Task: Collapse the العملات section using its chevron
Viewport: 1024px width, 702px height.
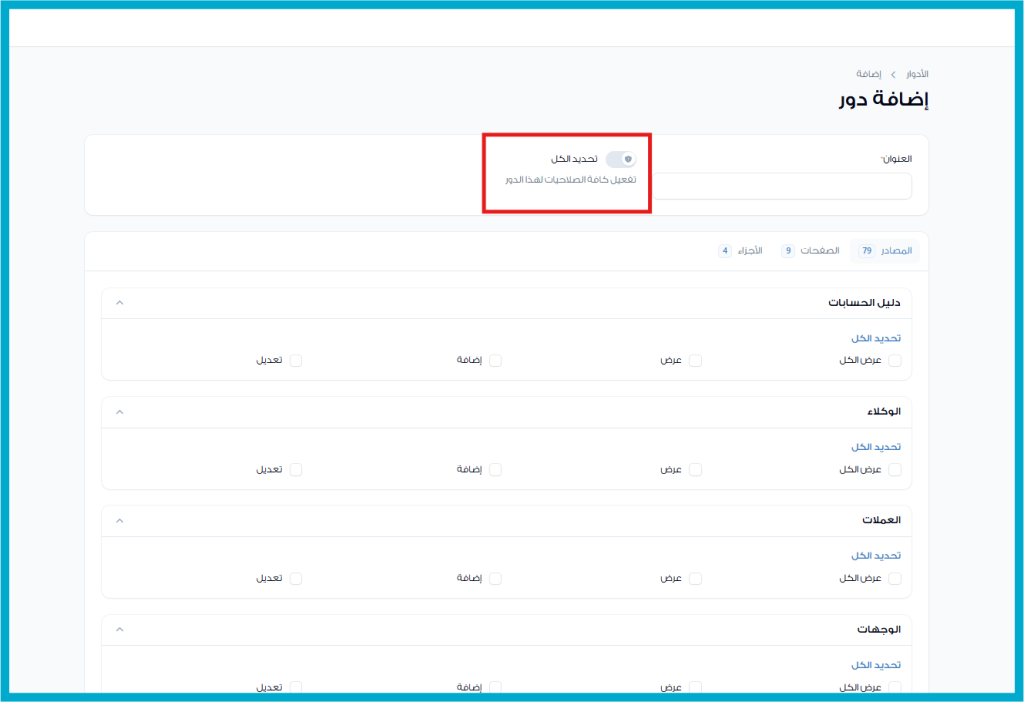Action: pyautogui.click(x=120, y=521)
